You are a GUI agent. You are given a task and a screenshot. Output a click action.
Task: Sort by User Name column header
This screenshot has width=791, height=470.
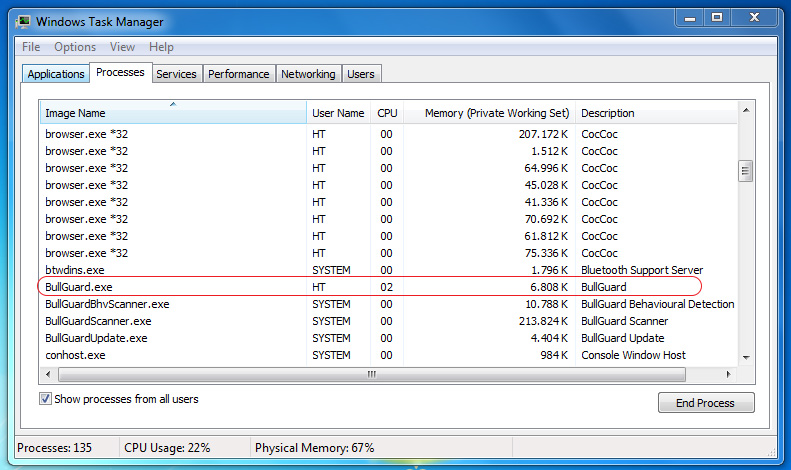tap(338, 113)
